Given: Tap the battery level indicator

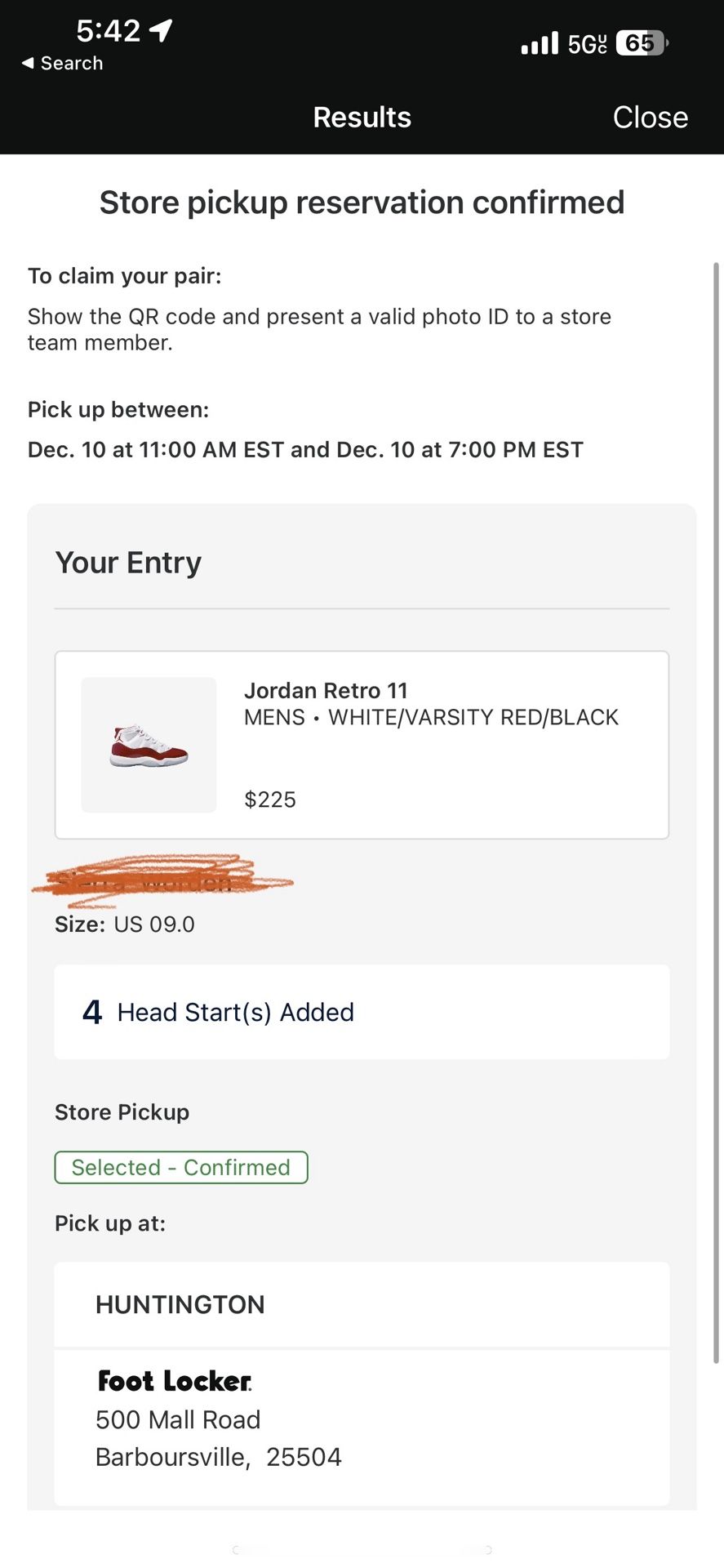Looking at the screenshot, I should [642, 42].
